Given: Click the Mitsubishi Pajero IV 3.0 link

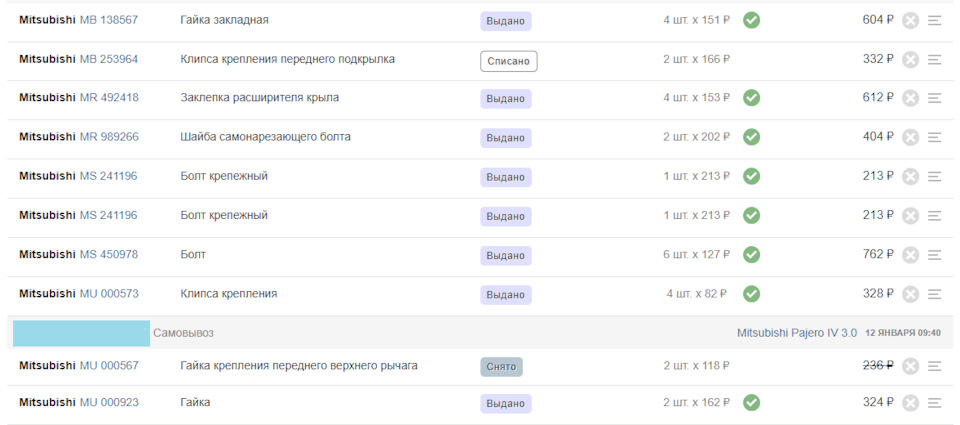Looking at the screenshot, I should coord(796,333).
